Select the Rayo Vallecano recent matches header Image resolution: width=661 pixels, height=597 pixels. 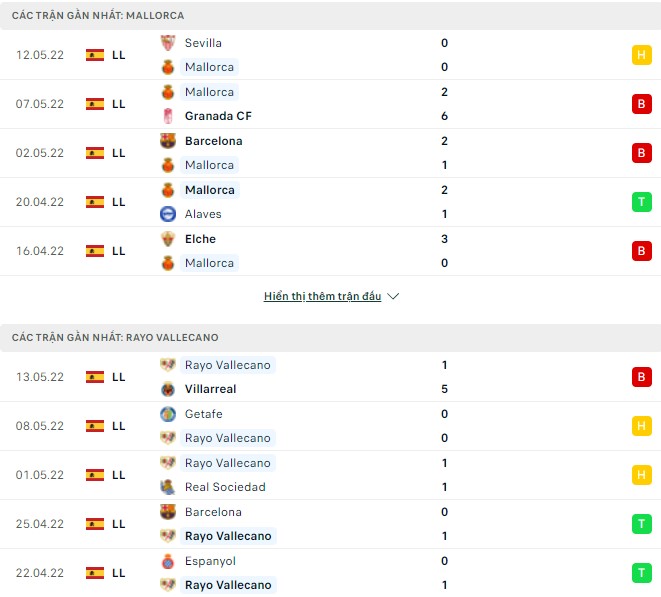coord(115,338)
